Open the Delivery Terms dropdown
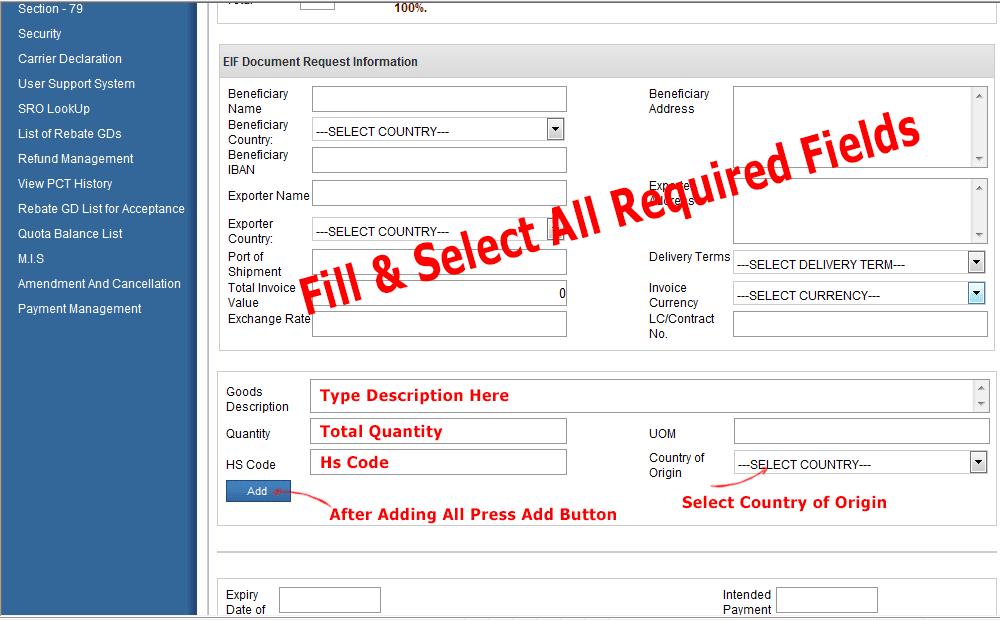This screenshot has height=620, width=1000. point(860,262)
